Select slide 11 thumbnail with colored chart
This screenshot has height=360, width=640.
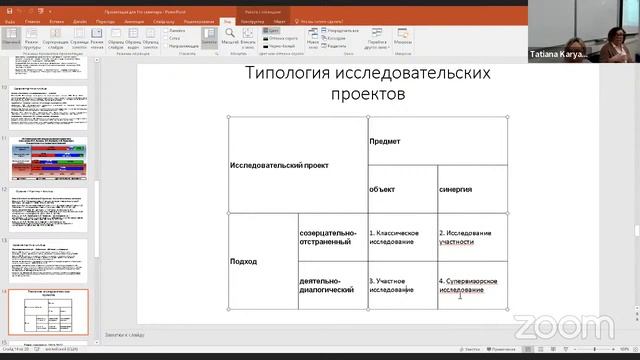click(x=48, y=159)
